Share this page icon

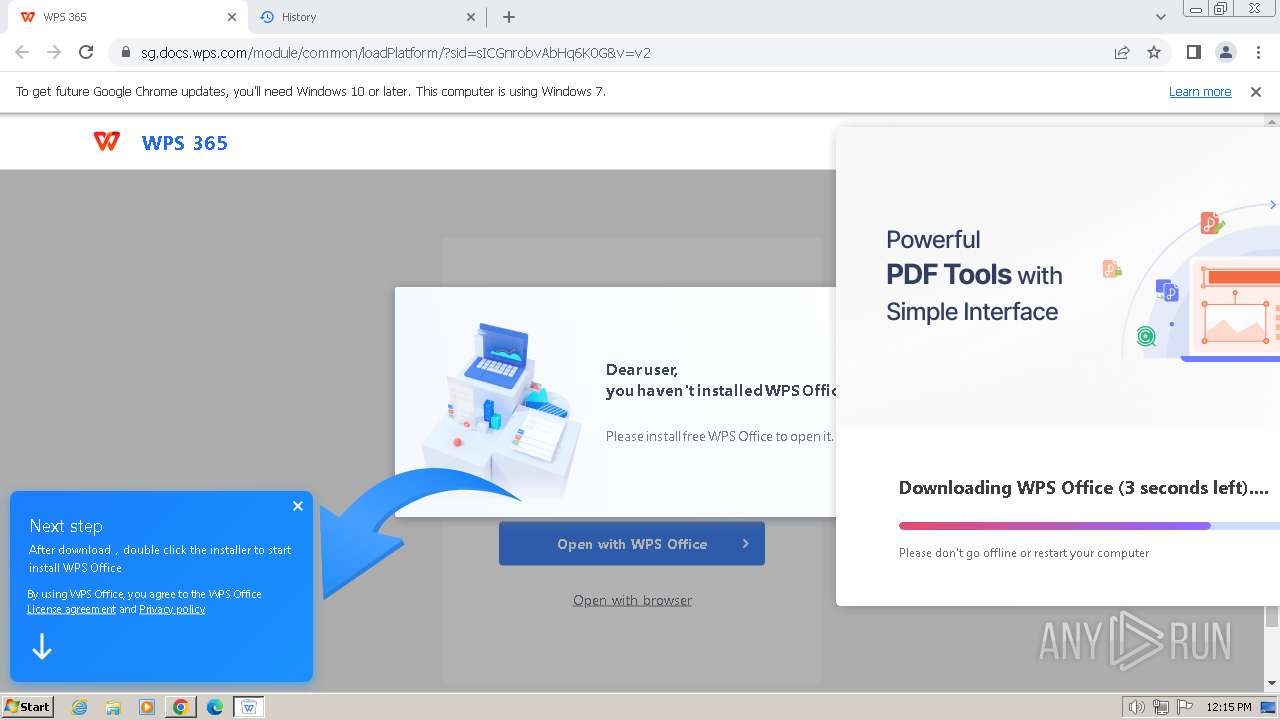[1122, 53]
